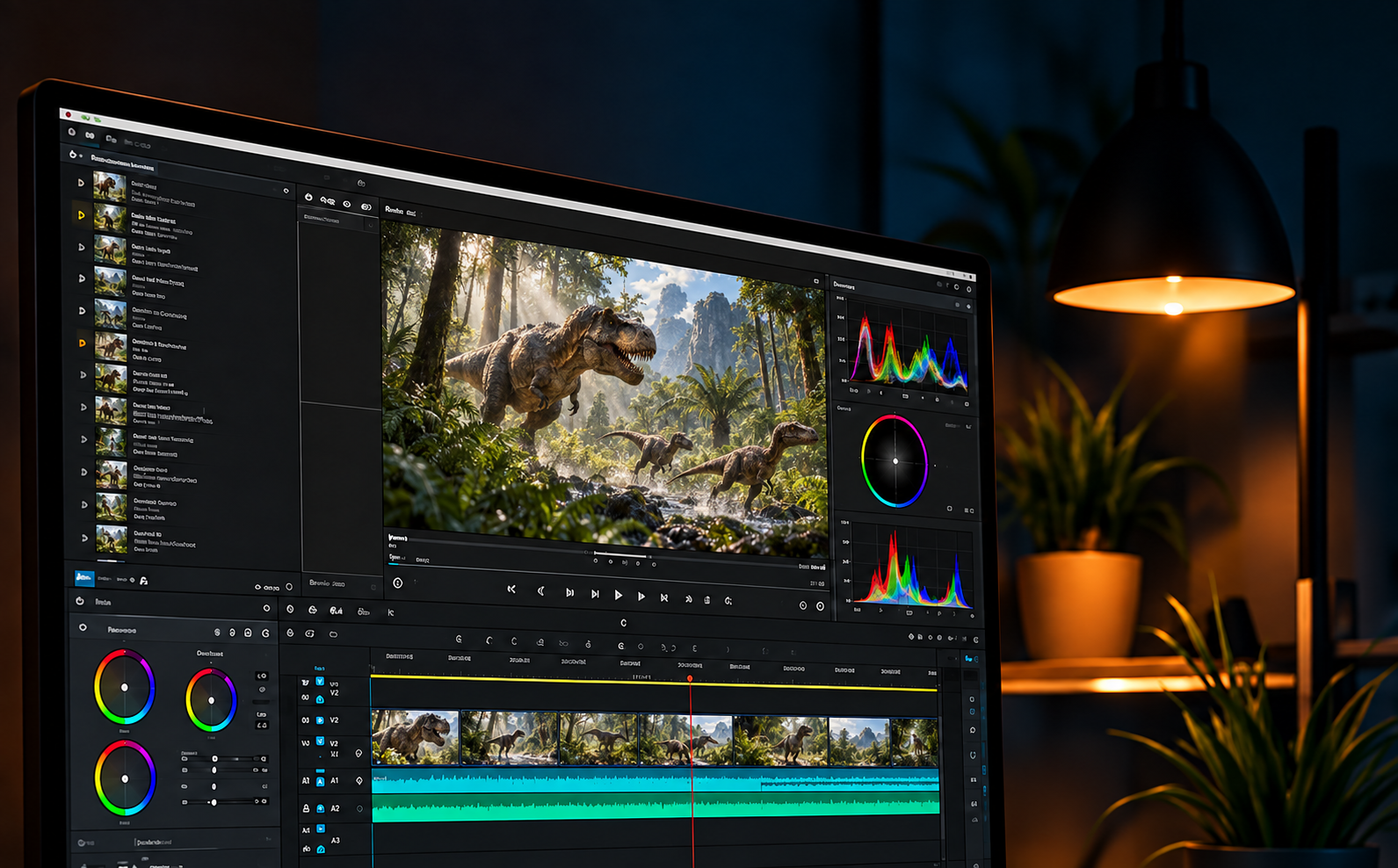Click the Play button under the preview

click(619, 595)
